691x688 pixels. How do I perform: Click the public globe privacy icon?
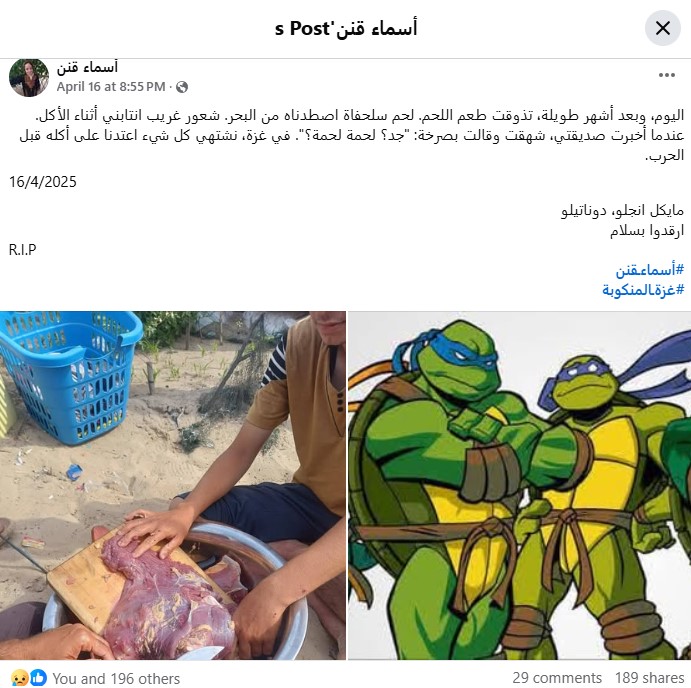tap(182, 87)
